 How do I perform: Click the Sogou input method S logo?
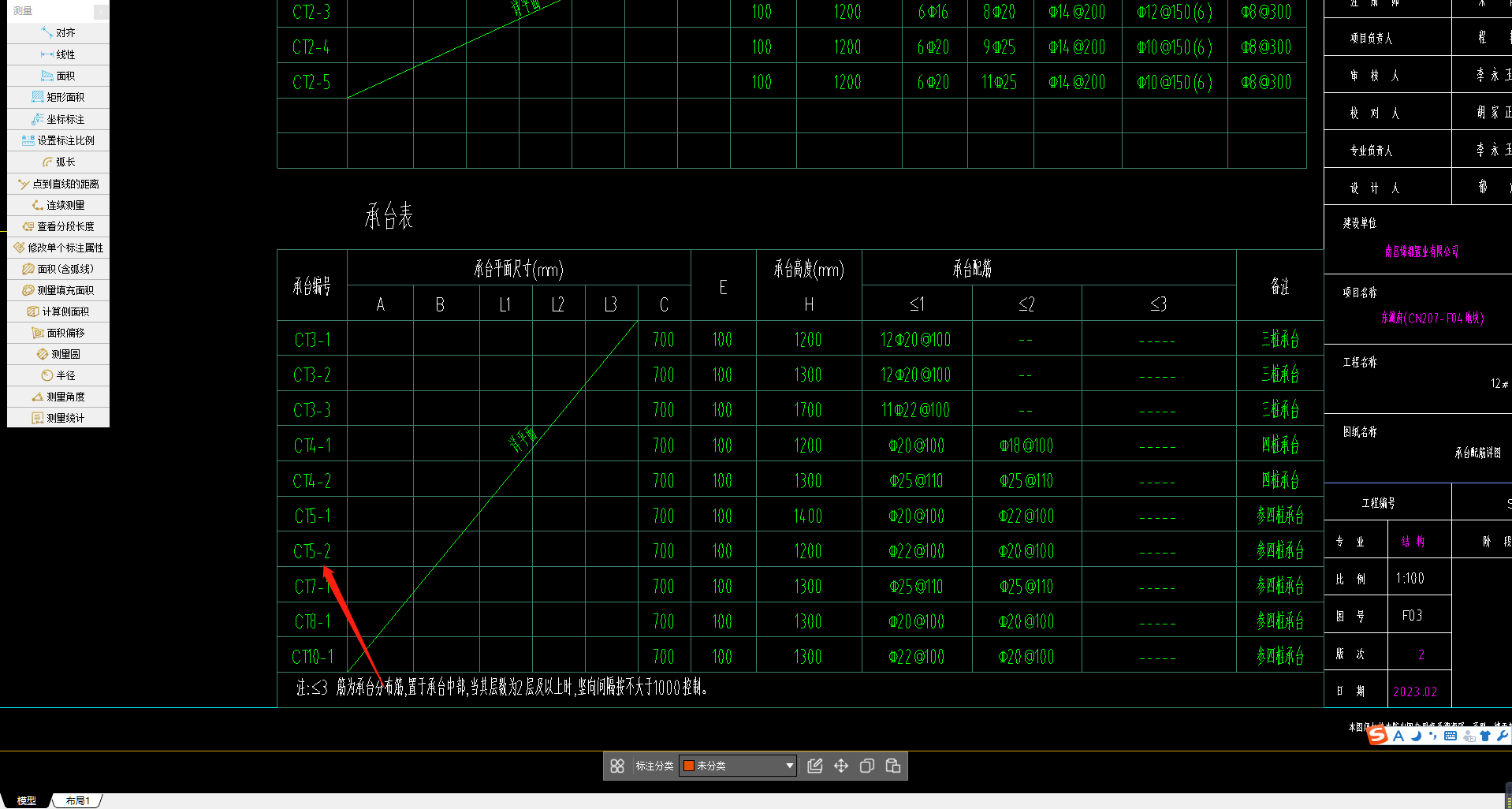pos(1377,736)
